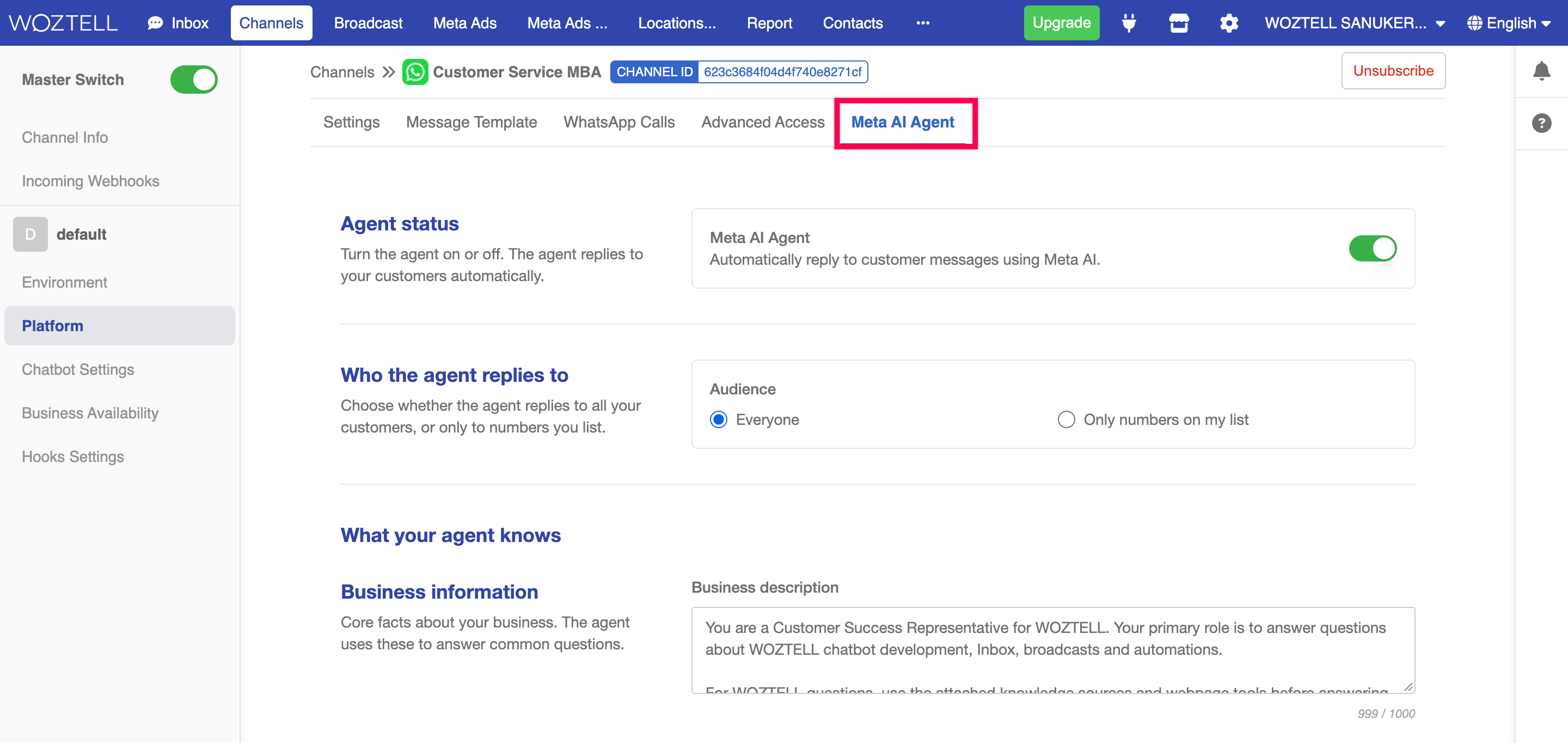This screenshot has height=743, width=1568.
Task: Click the green Upgrade button
Action: coord(1061,23)
